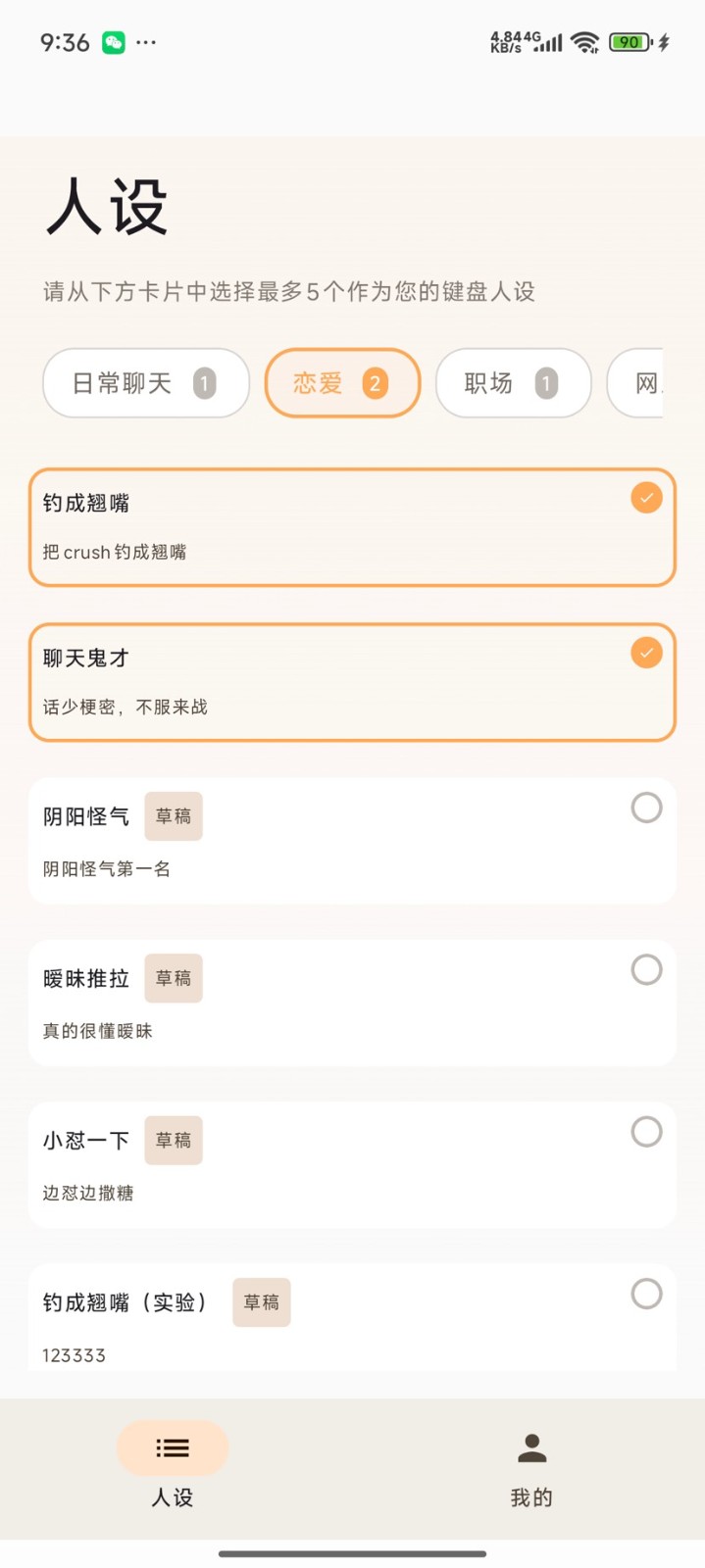Tap the count badge 2 on 恋爱 chip
The height and width of the screenshot is (1568, 705).
(376, 383)
